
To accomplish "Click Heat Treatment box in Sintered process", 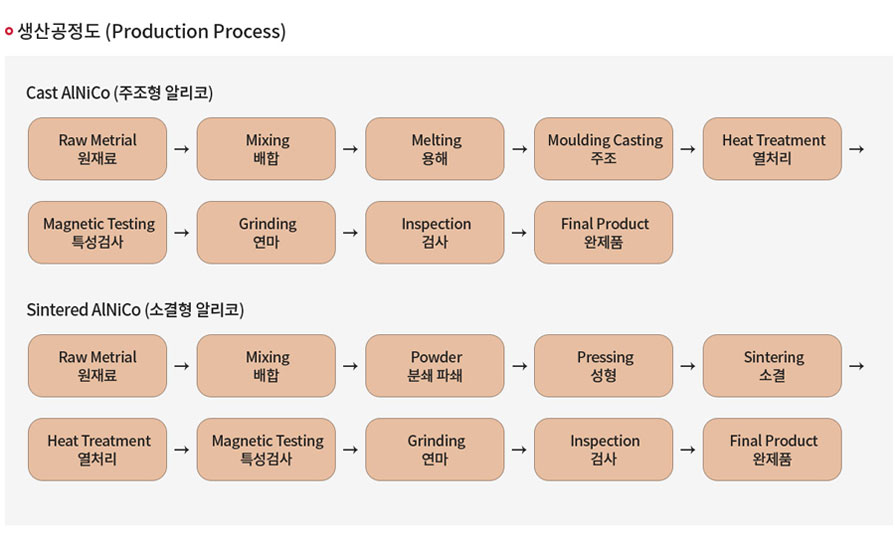I will pyautogui.click(x=97, y=449).
